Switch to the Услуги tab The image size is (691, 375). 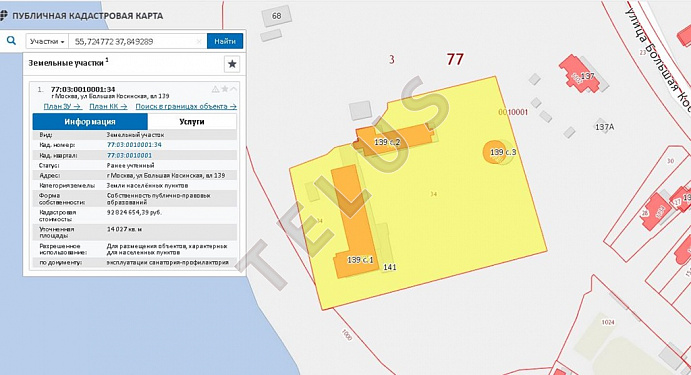(x=192, y=122)
